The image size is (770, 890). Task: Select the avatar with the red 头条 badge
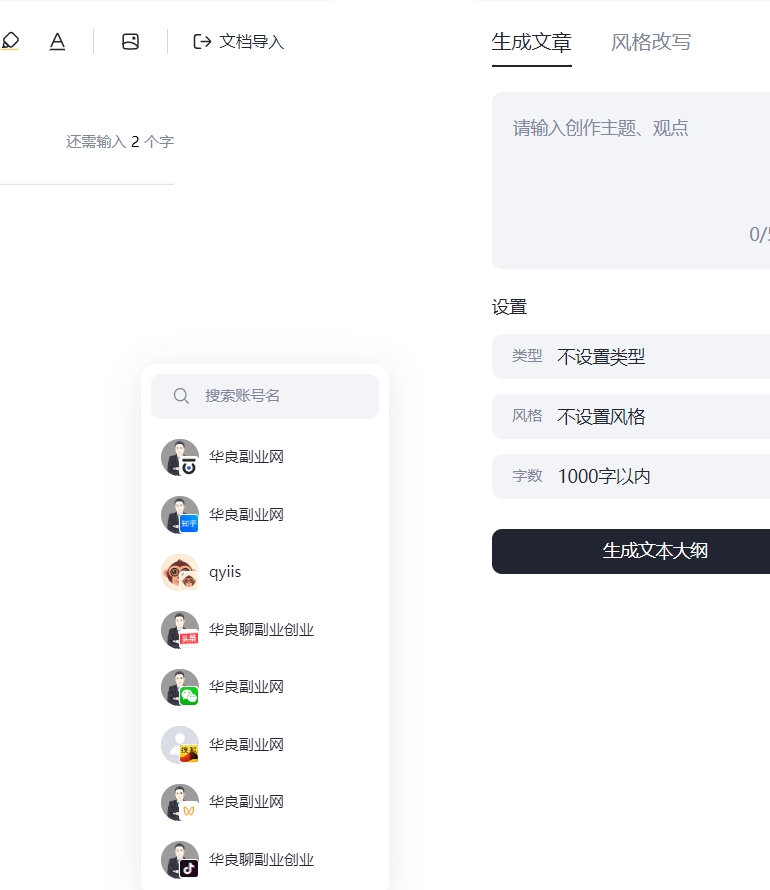(180, 630)
